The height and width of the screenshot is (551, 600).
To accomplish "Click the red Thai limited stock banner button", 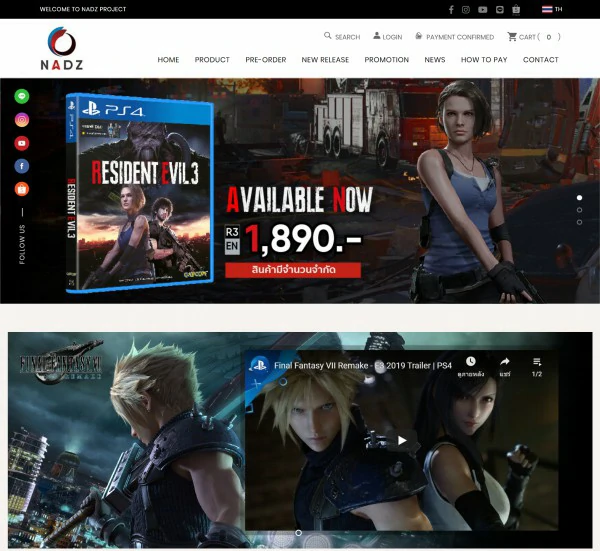I will (293, 270).
